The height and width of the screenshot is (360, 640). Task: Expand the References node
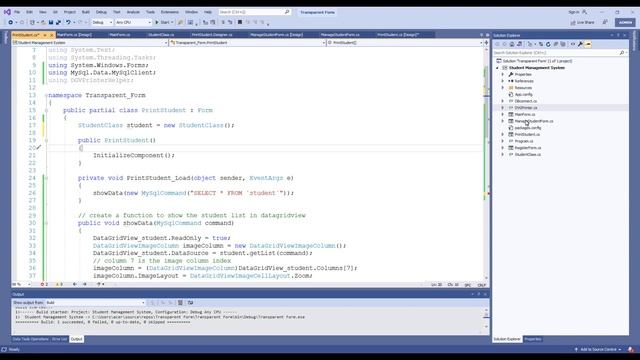[503, 81]
